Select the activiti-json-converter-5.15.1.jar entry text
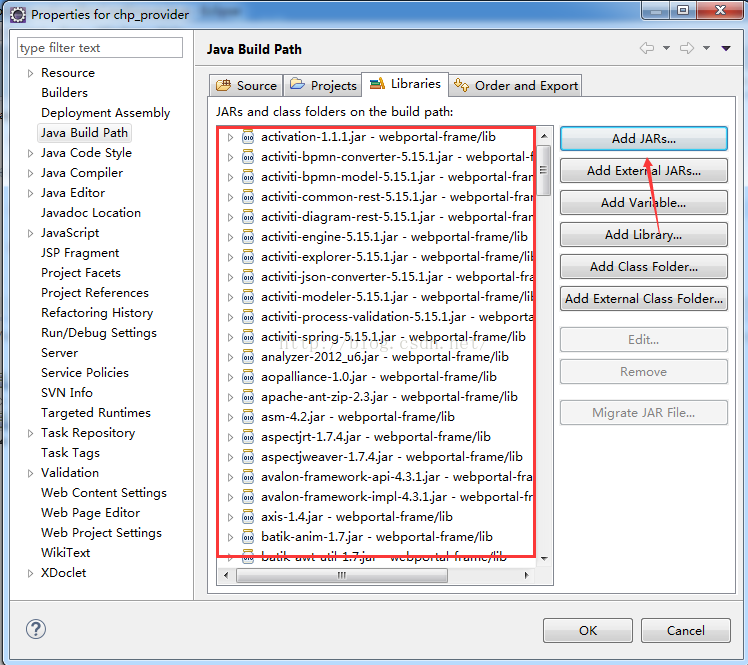748x665 pixels. pyautogui.click(x=397, y=277)
